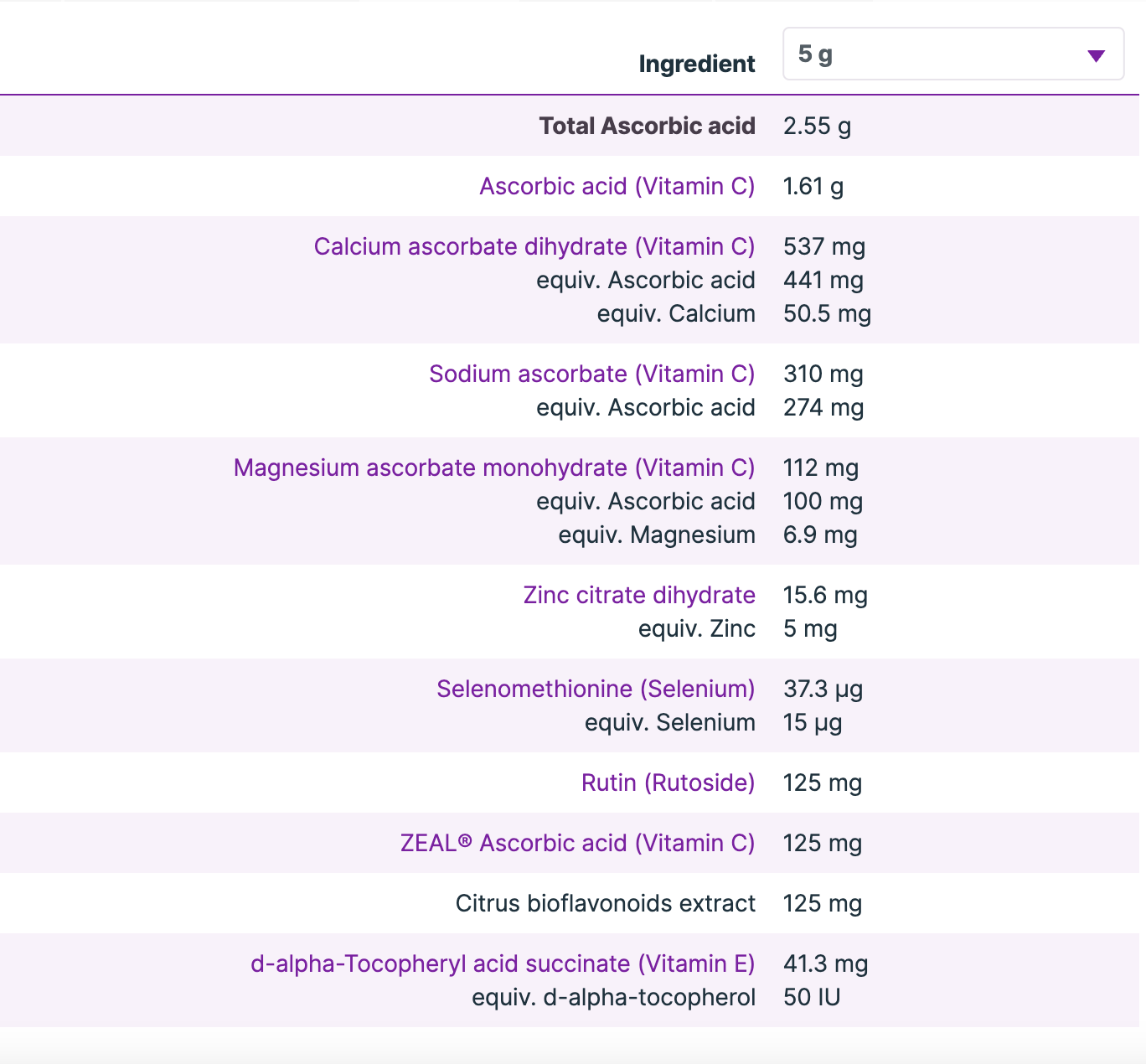Select the equiv. Magnesium label
Viewport: 1146px width, 1064px height.
coord(657,535)
